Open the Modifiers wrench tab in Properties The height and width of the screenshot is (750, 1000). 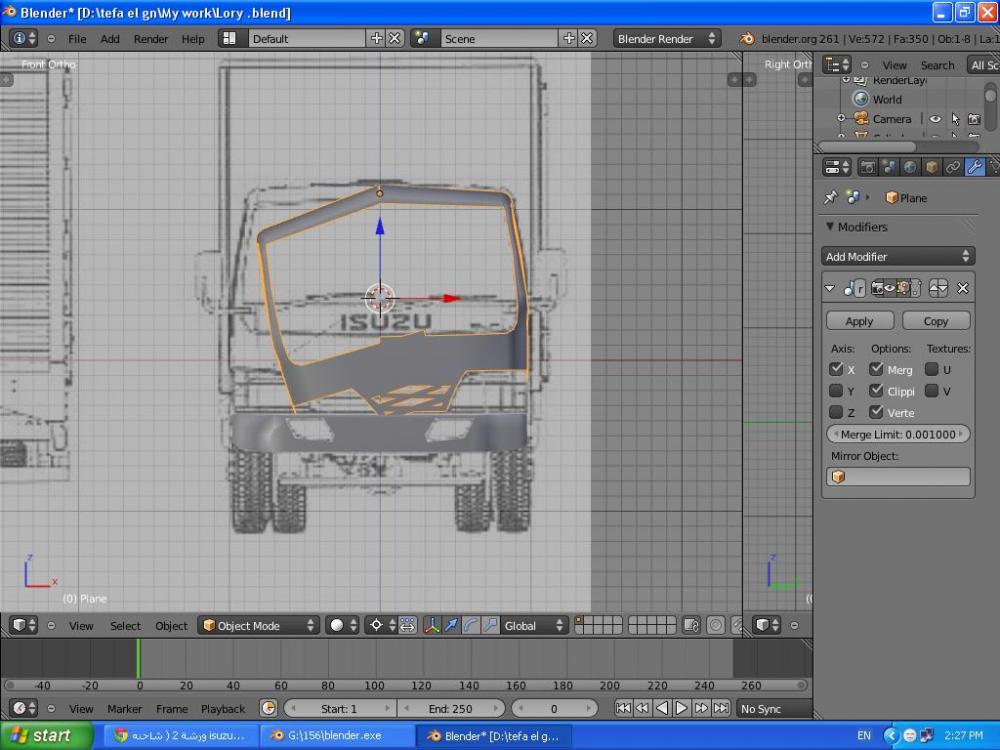[973, 167]
